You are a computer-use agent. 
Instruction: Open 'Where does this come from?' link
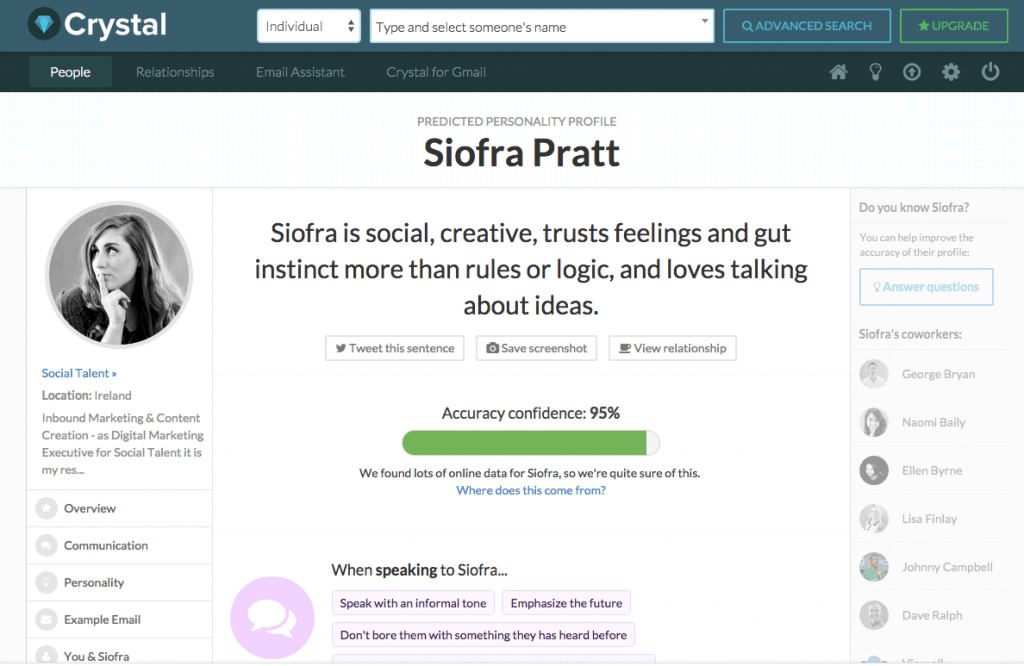tap(531, 490)
